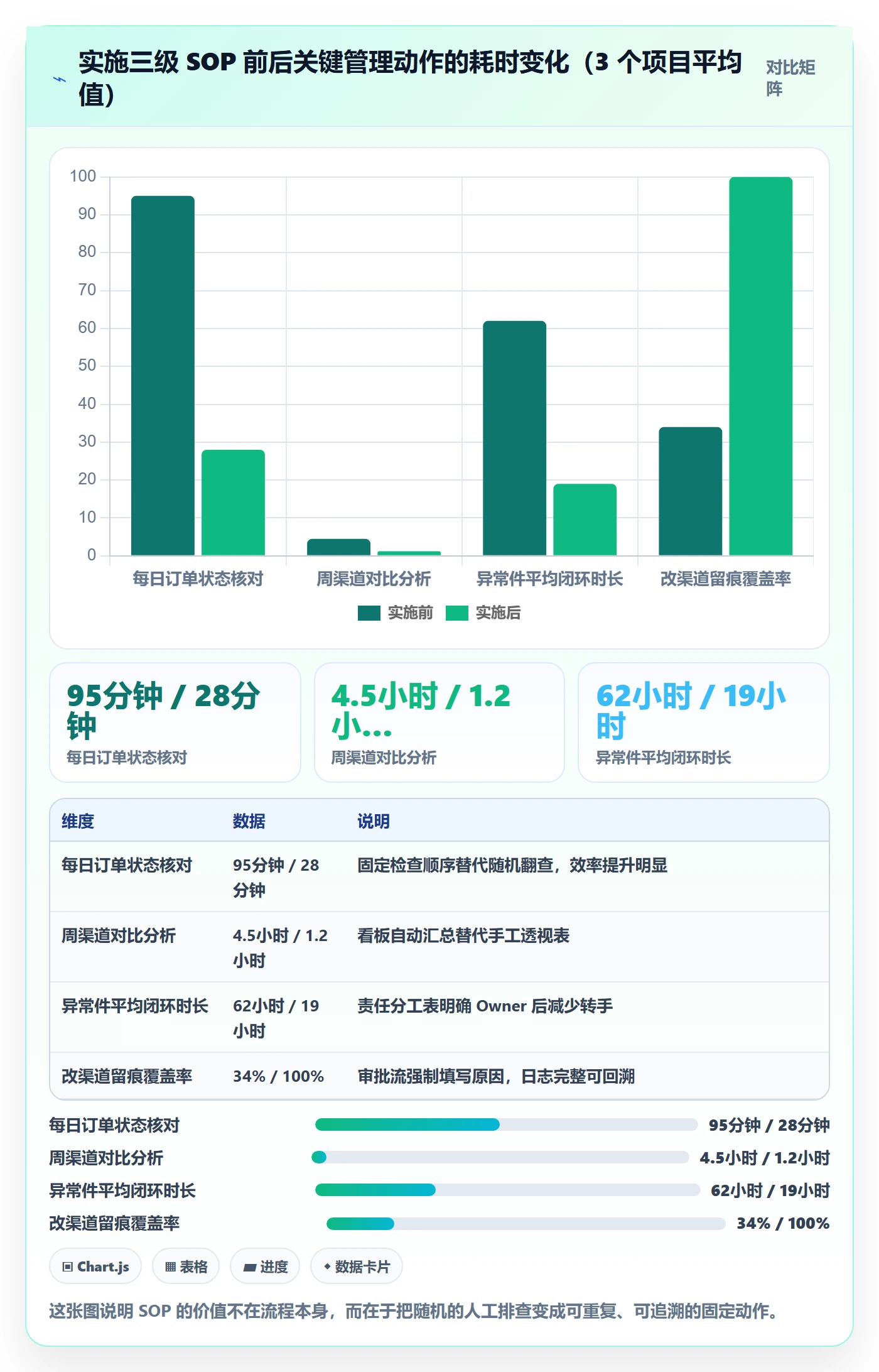Toggle the 实施前 legend item
The image size is (879, 1372).
396,612
